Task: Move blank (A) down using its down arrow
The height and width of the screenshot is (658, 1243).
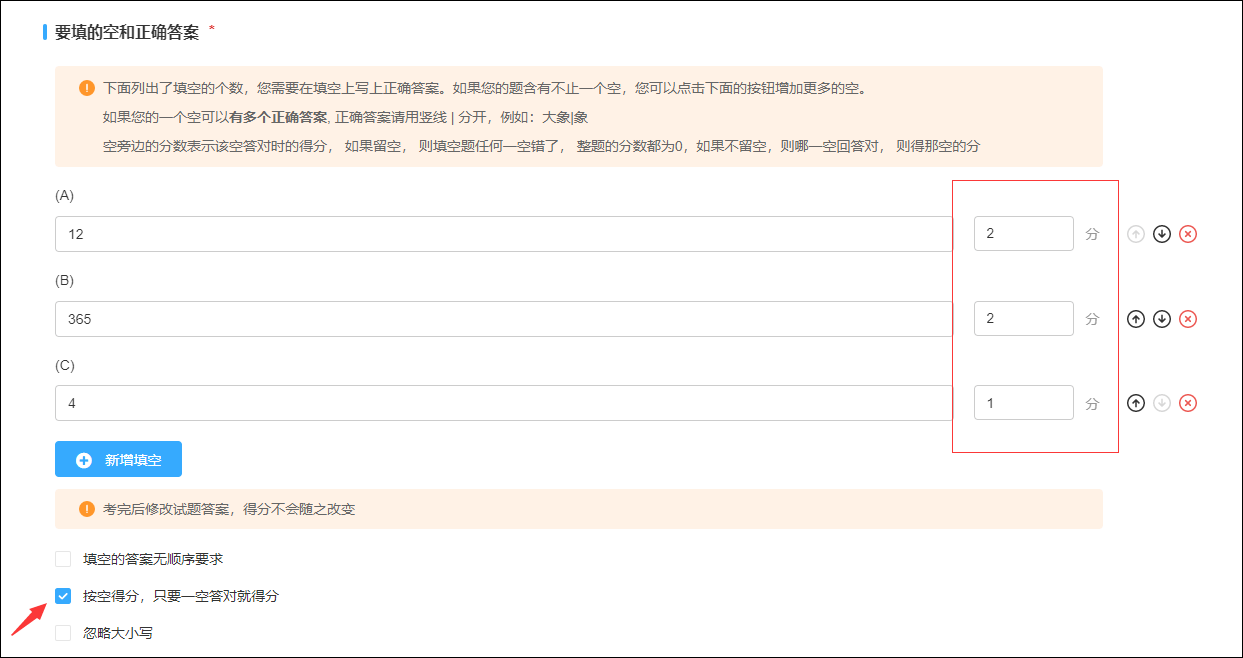Action: pyautogui.click(x=1161, y=233)
